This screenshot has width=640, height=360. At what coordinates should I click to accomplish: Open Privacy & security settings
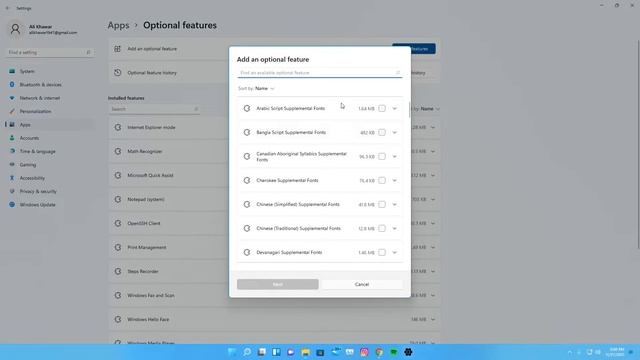(x=49, y=191)
